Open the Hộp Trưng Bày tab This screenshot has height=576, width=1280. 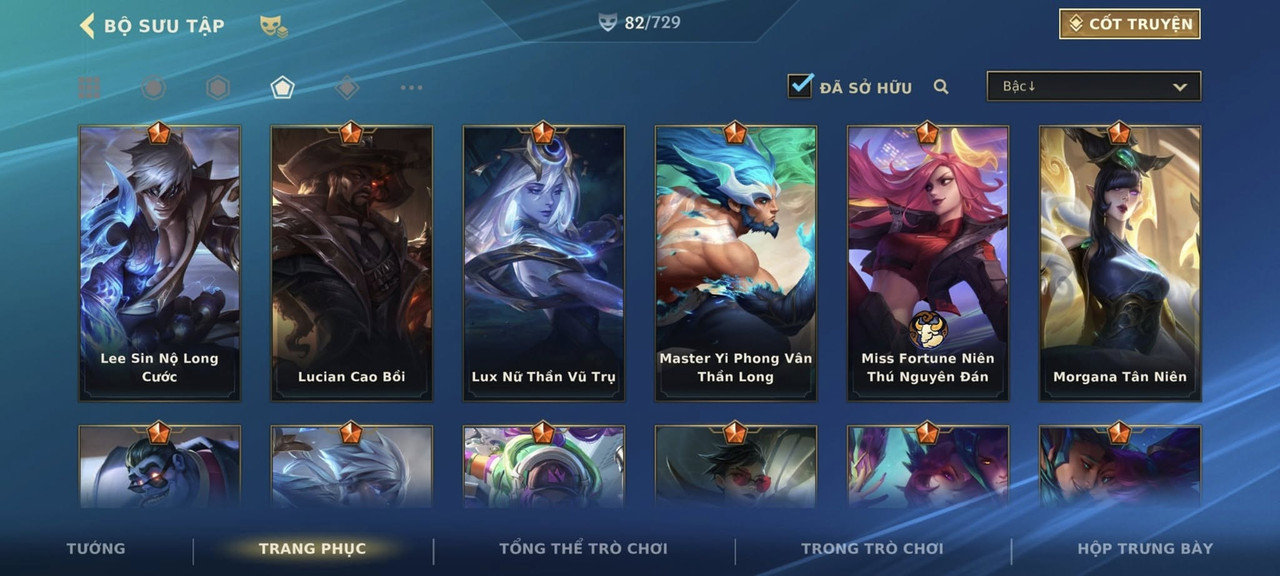click(x=1145, y=548)
